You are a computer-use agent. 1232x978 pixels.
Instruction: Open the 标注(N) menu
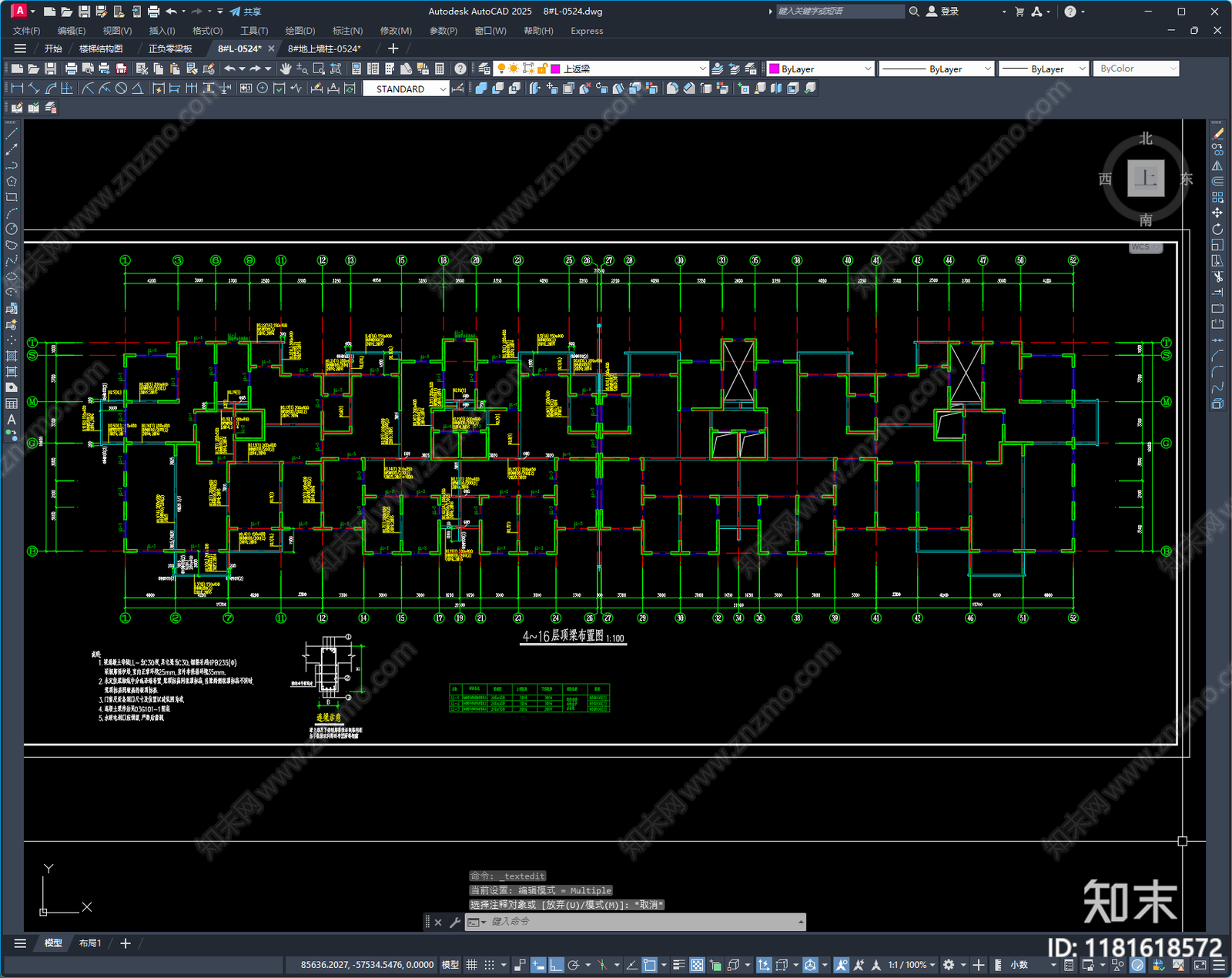point(347,31)
